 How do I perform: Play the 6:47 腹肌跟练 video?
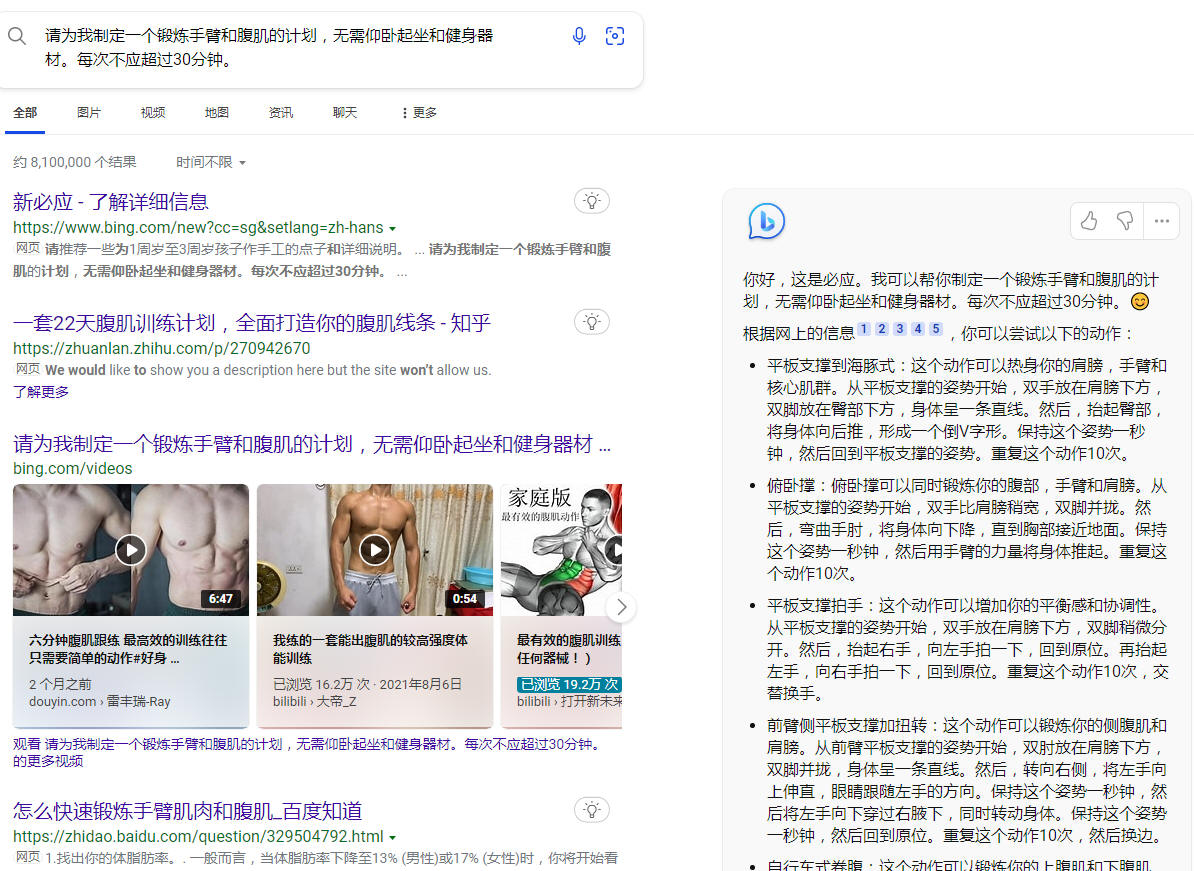(131, 550)
